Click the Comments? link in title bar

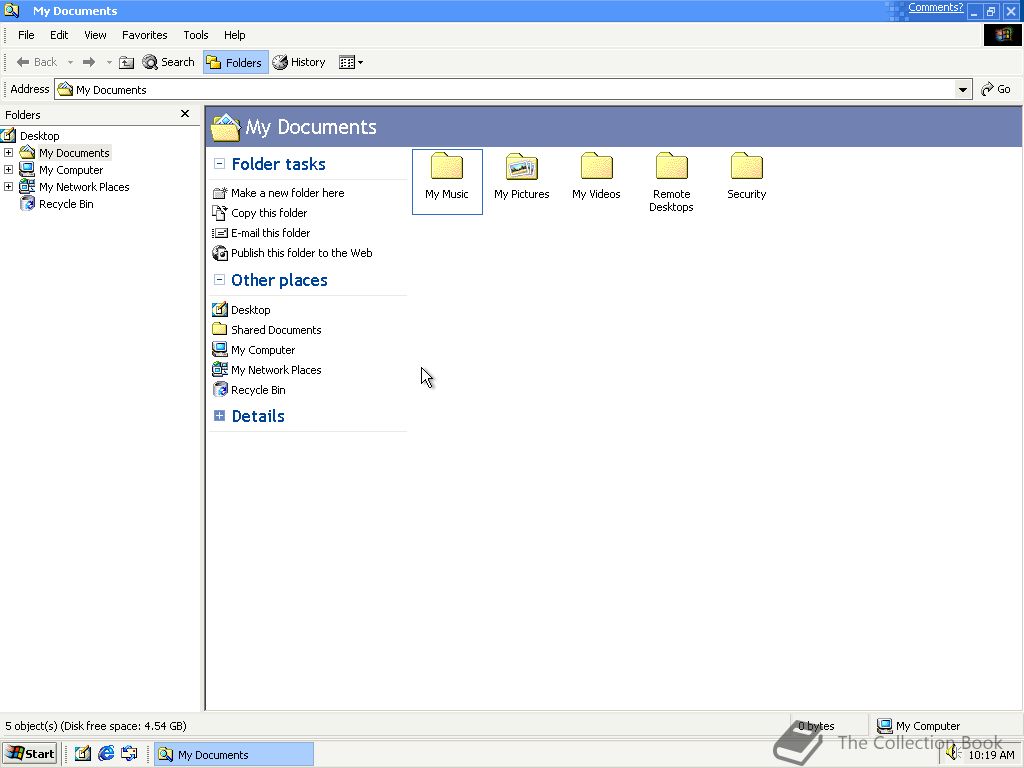click(935, 8)
